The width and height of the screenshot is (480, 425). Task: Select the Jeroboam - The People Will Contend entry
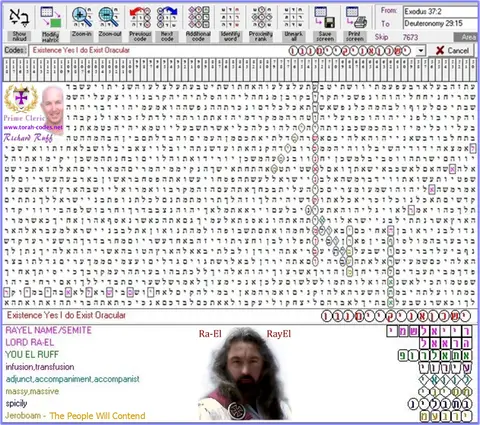click(x=75, y=416)
